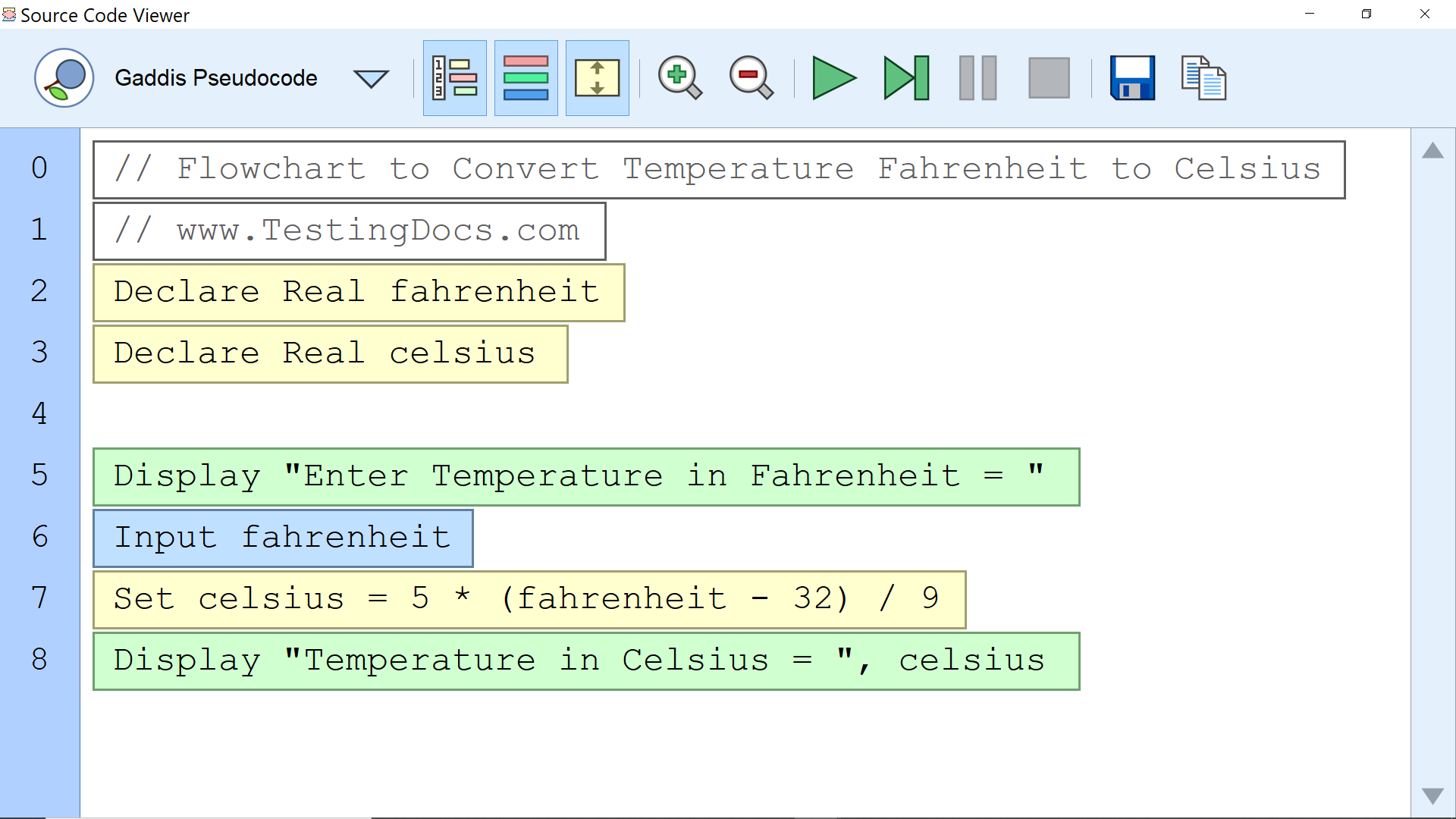This screenshot has height=819, width=1456.
Task: Zoom in with the plus magnifier
Action: [679, 78]
